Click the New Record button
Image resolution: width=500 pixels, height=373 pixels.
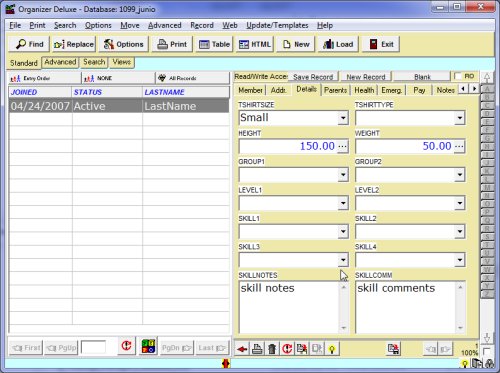(366, 77)
